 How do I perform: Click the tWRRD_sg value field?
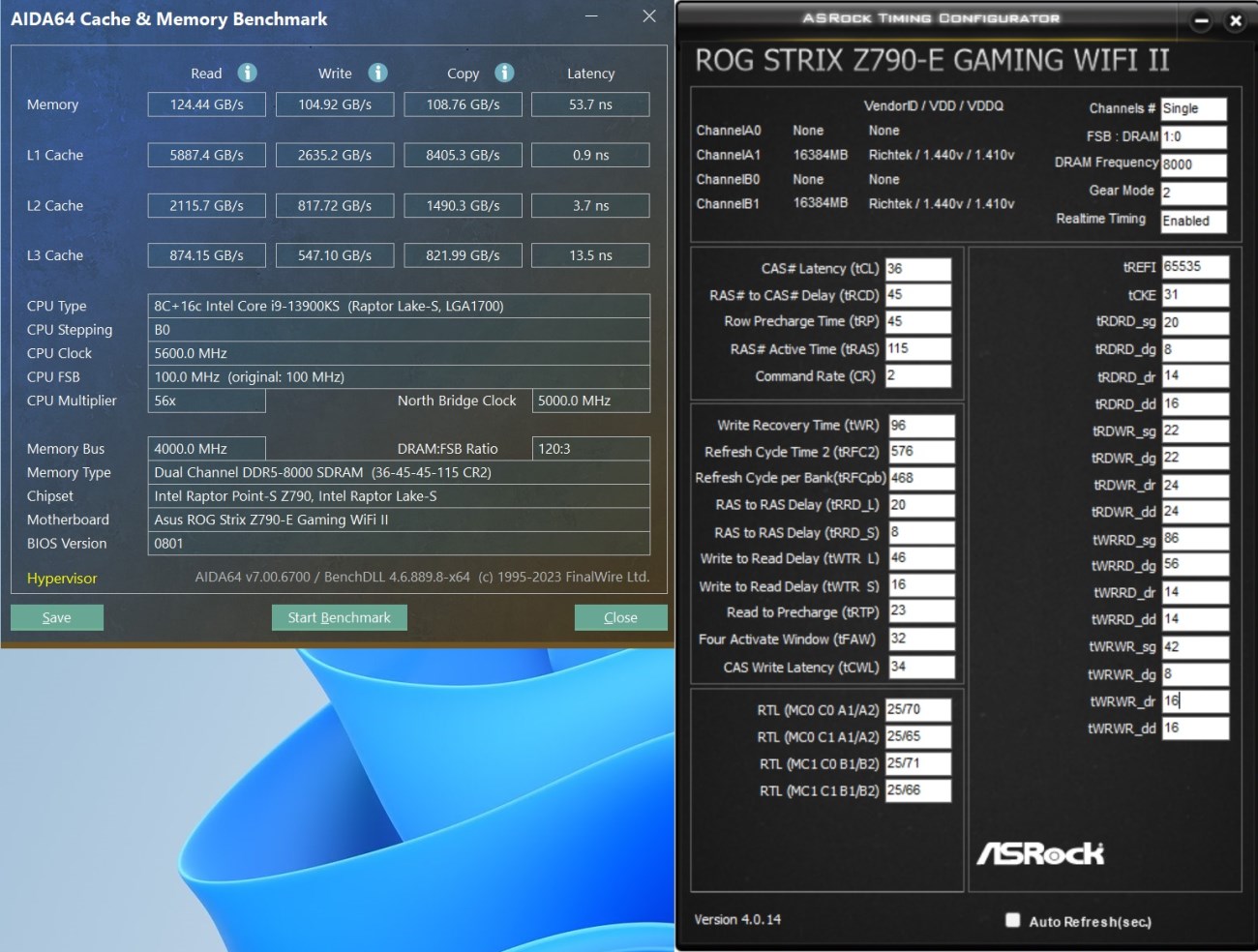1195,538
